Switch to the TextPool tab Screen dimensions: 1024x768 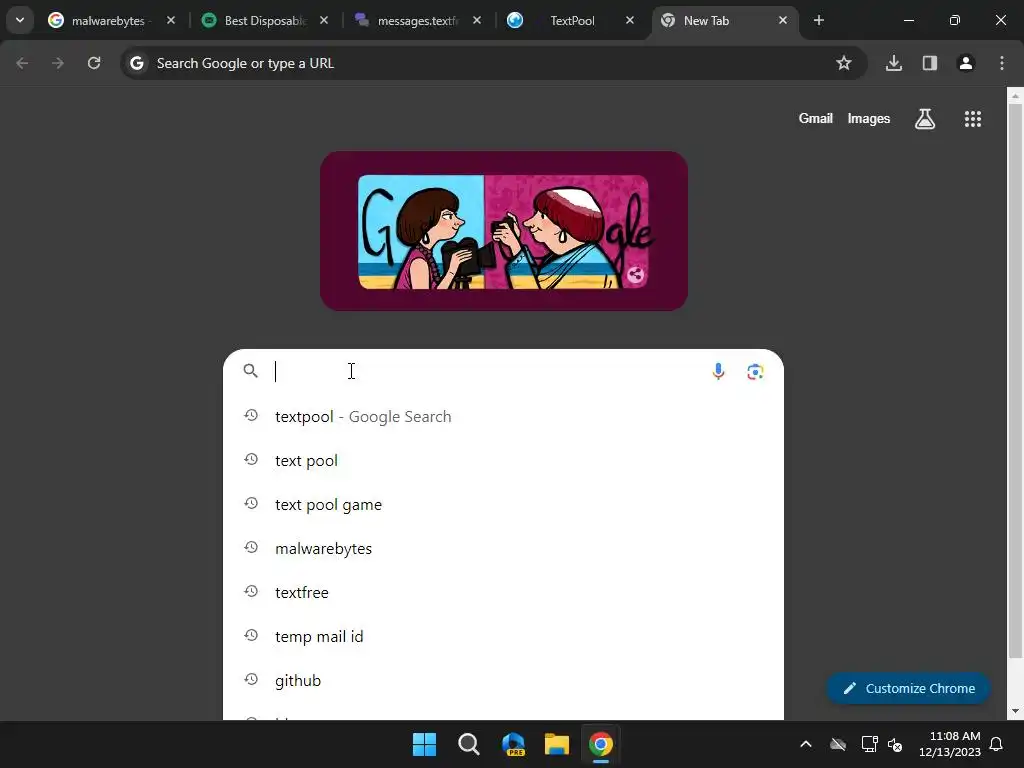[x=572, y=20]
